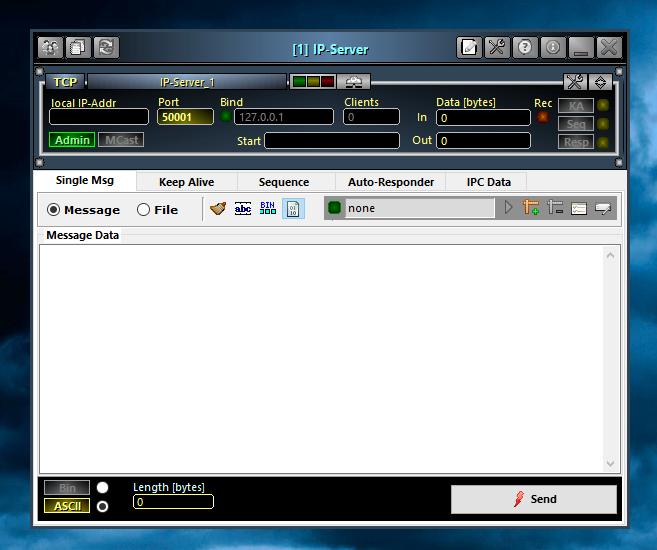
Task: Toggle the MCast button
Action: pyautogui.click(x=121, y=139)
